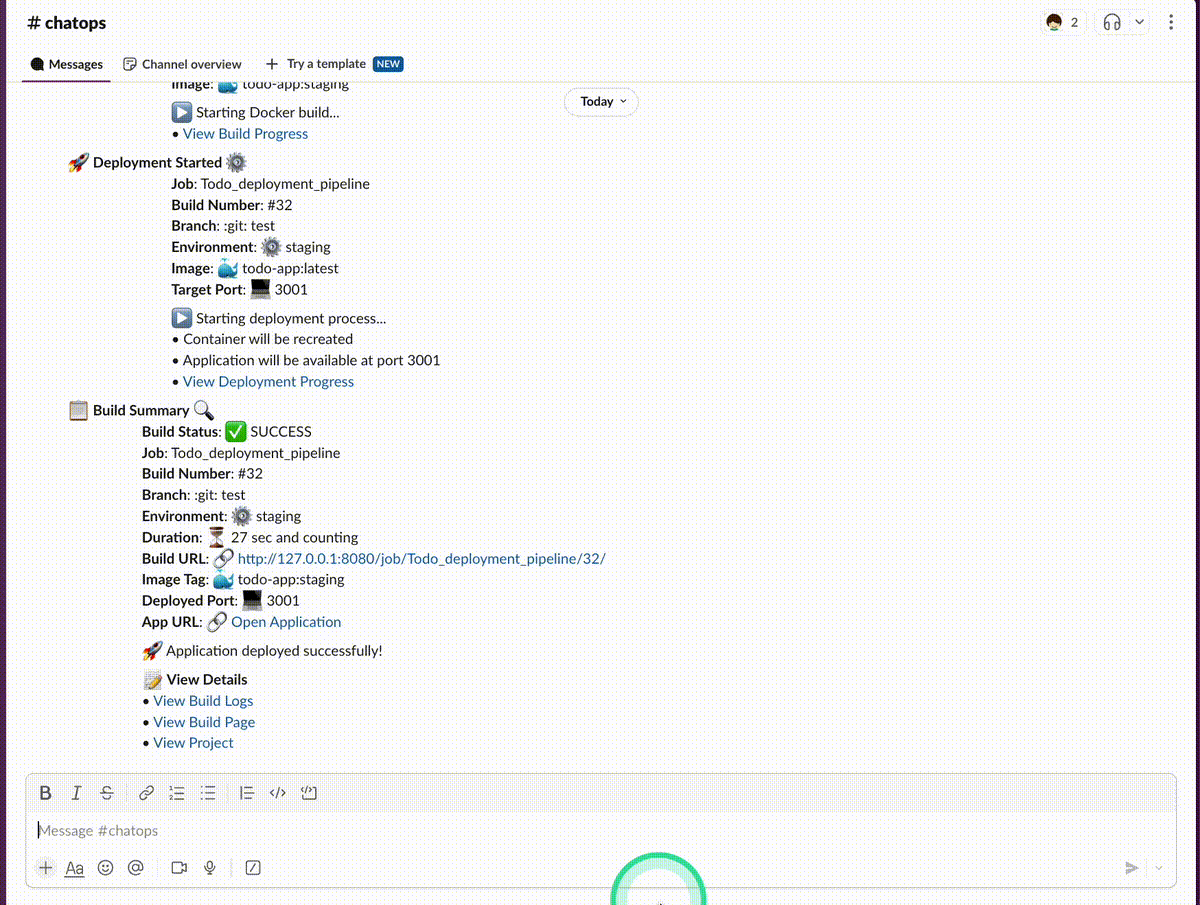Toggle italic formatting in composer
The height and width of the screenshot is (905, 1200).
click(x=76, y=793)
